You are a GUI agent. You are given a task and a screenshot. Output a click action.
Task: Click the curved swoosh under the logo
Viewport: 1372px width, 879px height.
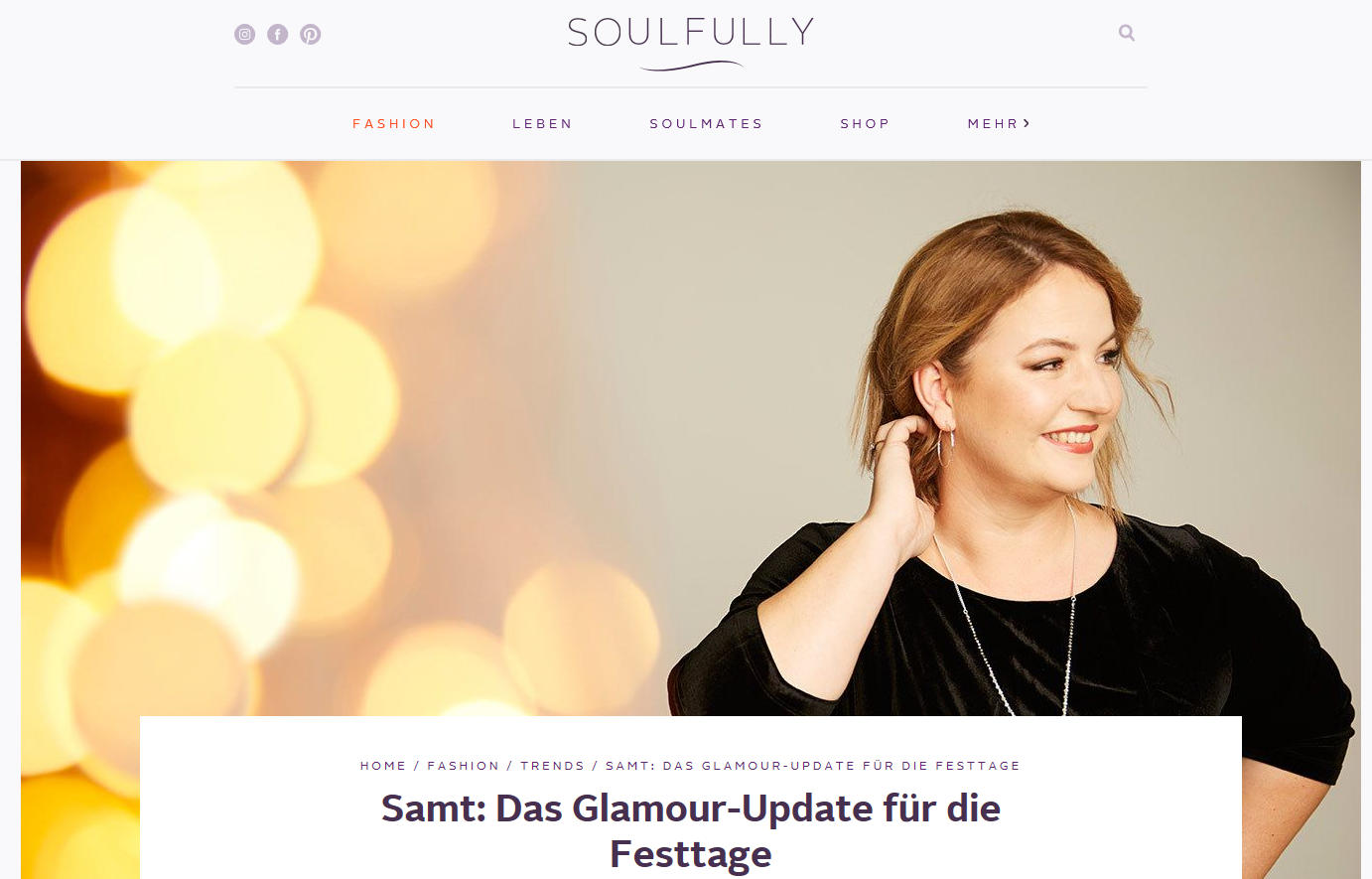692,67
